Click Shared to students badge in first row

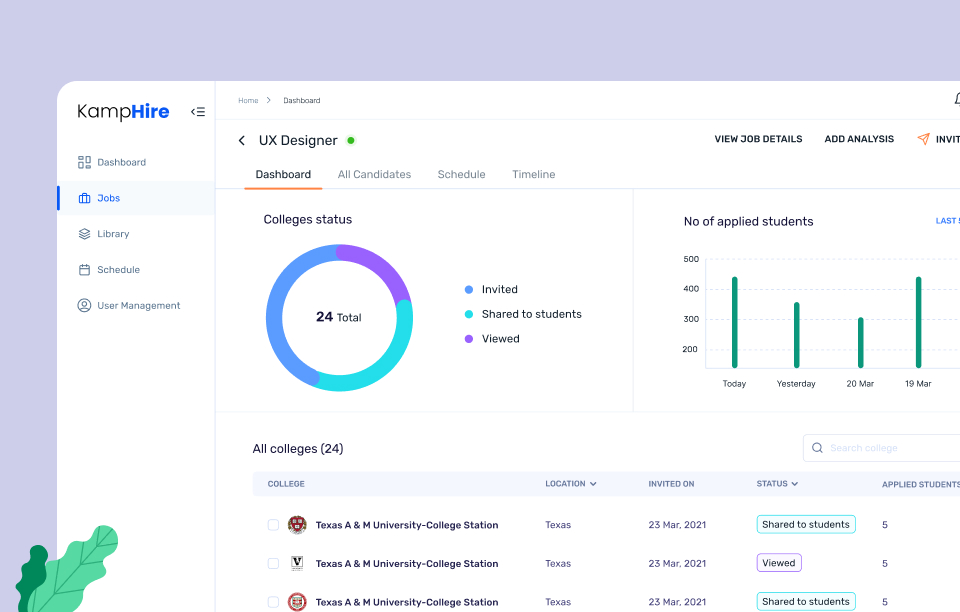click(x=806, y=524)
